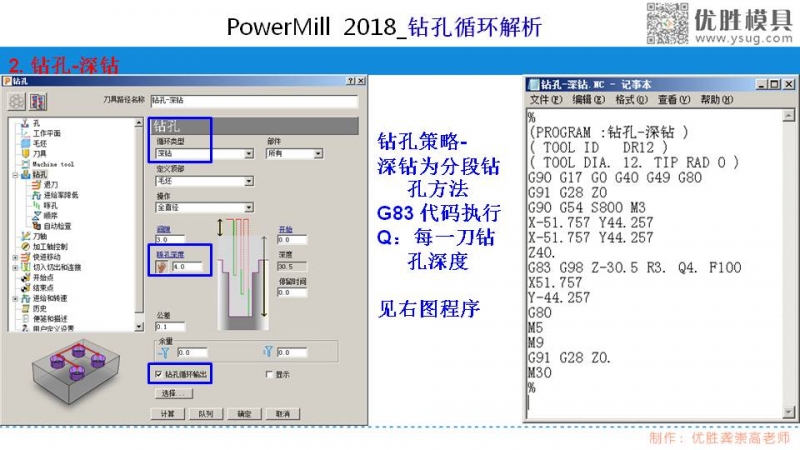Click the 取消 button
Image resolution: width=800 pixels, height=450 pixels.
(x=283, y=414)
